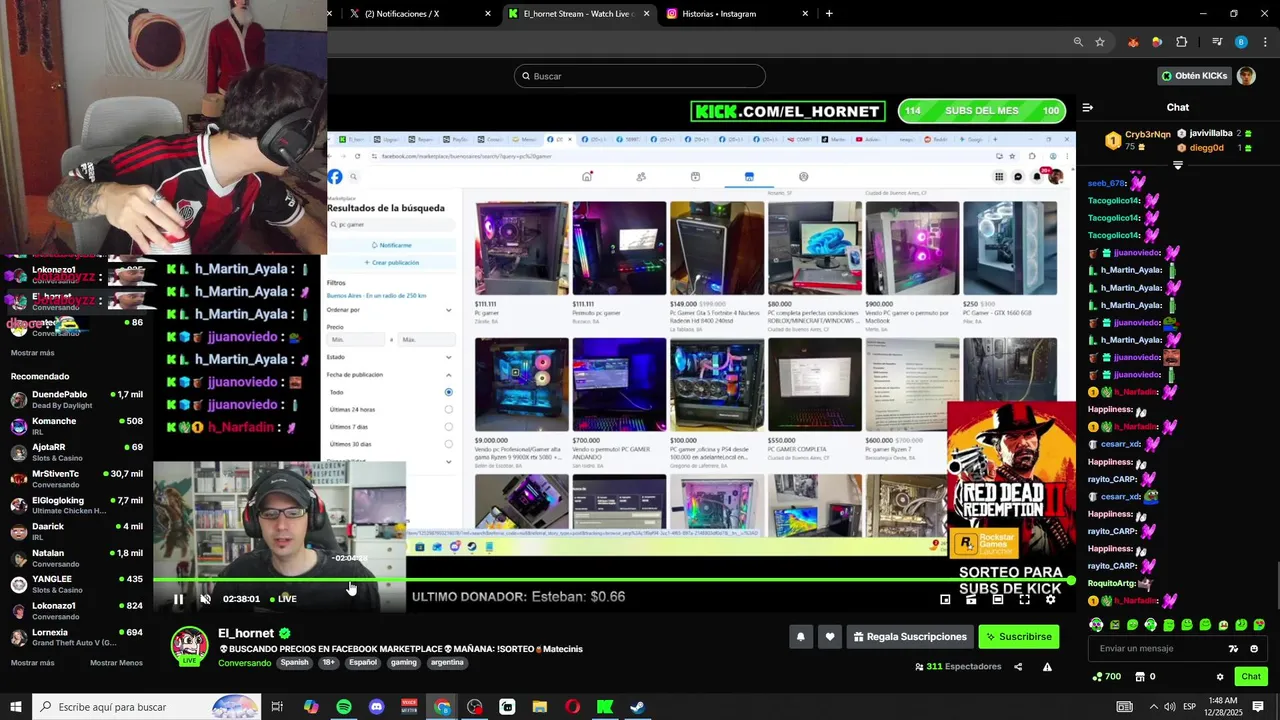1280x720 pixels.
Task: Open Discord from the taskbar
Action: 376,707
